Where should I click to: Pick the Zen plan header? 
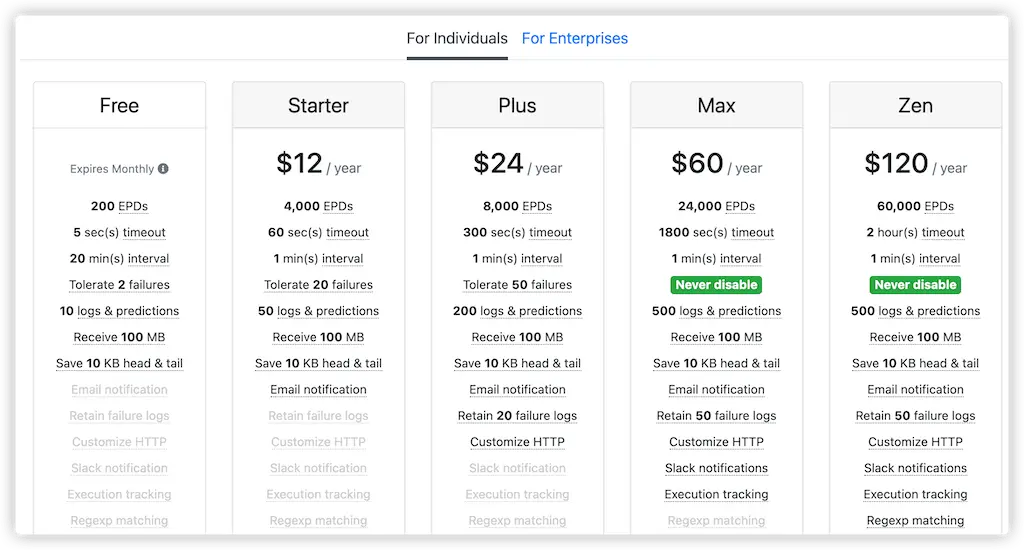(916, 105)
